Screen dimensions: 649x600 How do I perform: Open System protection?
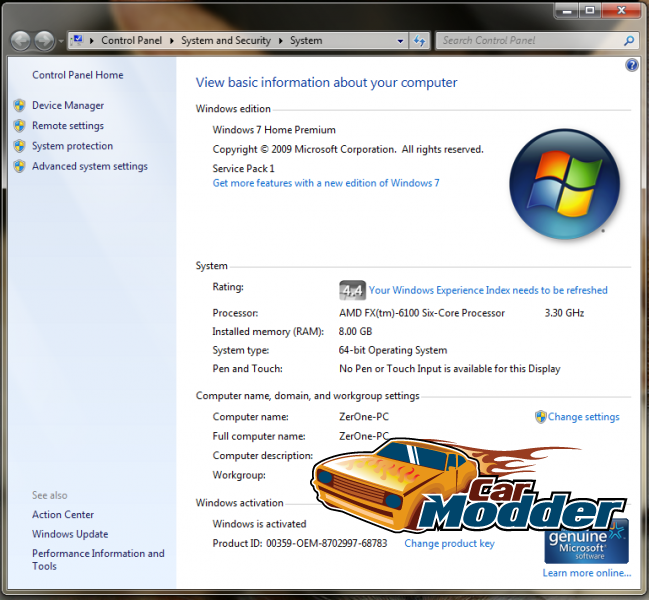coord(72,146)
